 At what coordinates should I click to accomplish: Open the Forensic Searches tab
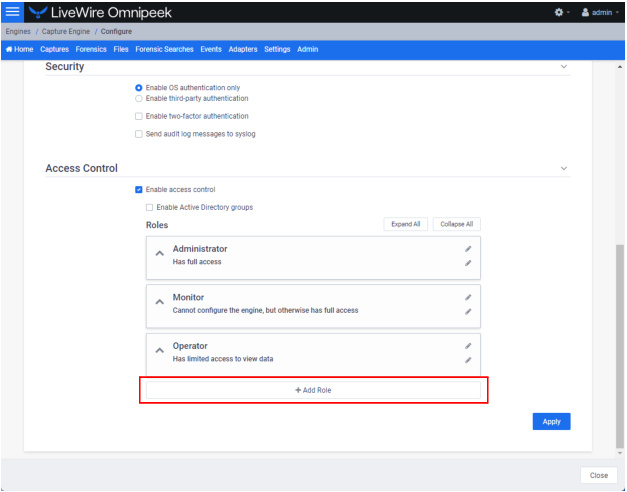[164, 49]
